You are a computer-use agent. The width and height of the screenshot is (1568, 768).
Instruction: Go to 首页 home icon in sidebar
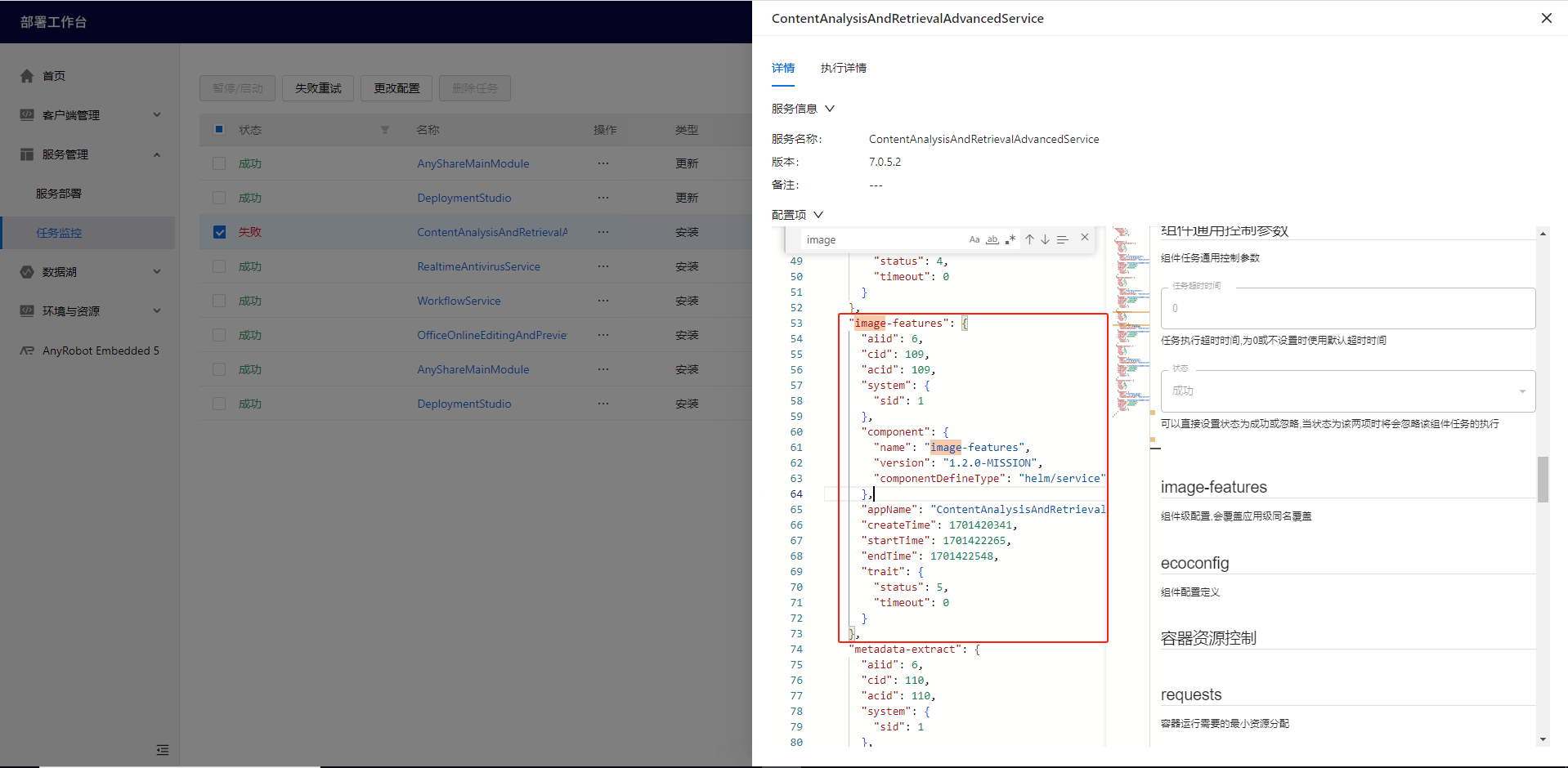pyautogui.click(x=27, y=76)
